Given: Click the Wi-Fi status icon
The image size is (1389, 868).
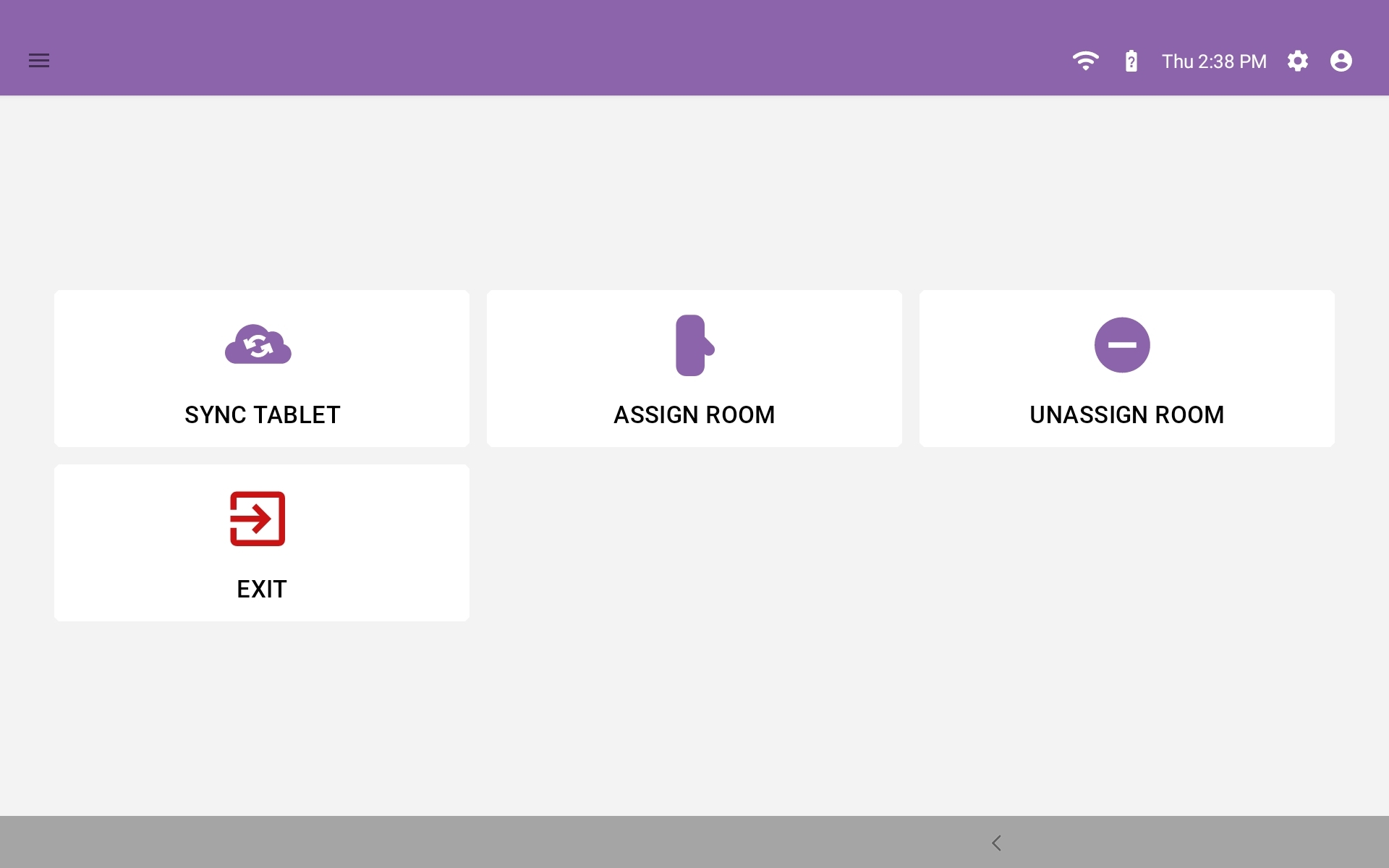Looking at the screenshot, I should point(1086,61).
